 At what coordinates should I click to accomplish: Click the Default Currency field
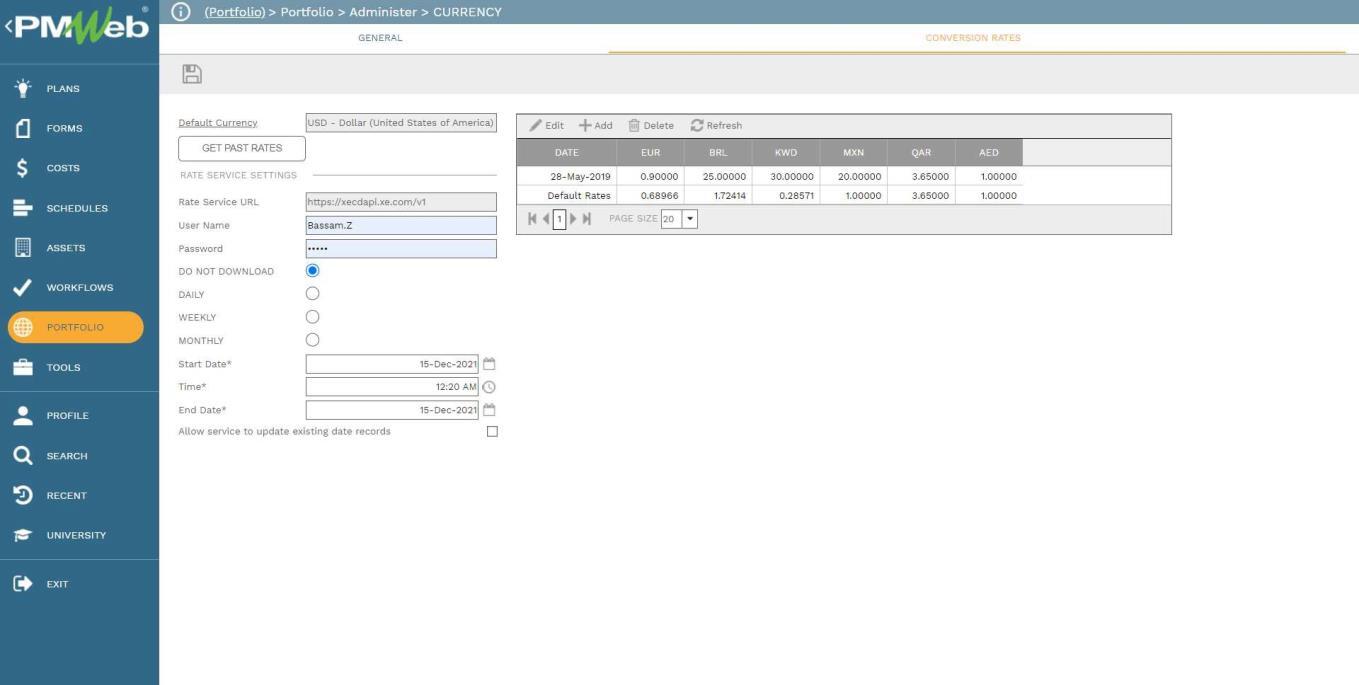point(401,123)
